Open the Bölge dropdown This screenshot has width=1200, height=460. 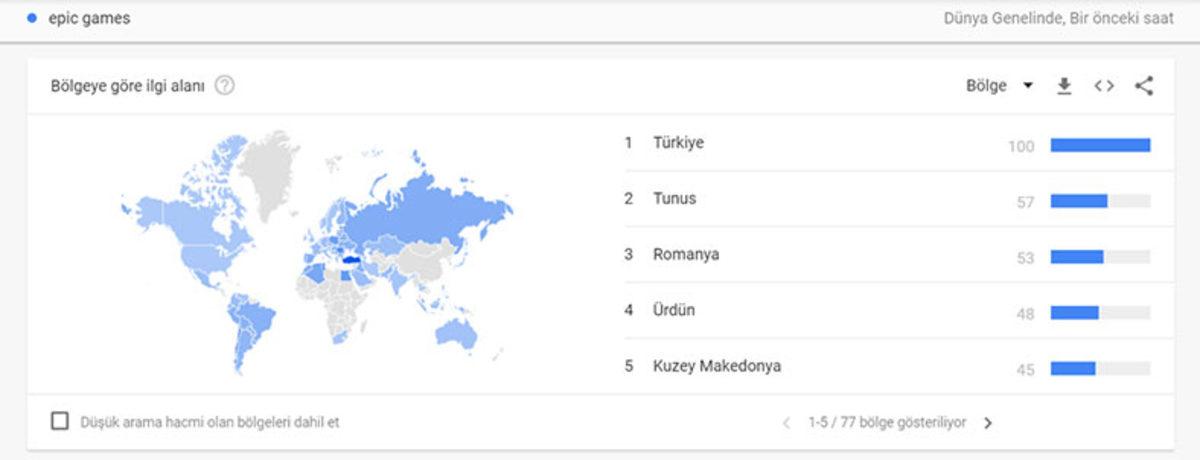tap(986, 86)
